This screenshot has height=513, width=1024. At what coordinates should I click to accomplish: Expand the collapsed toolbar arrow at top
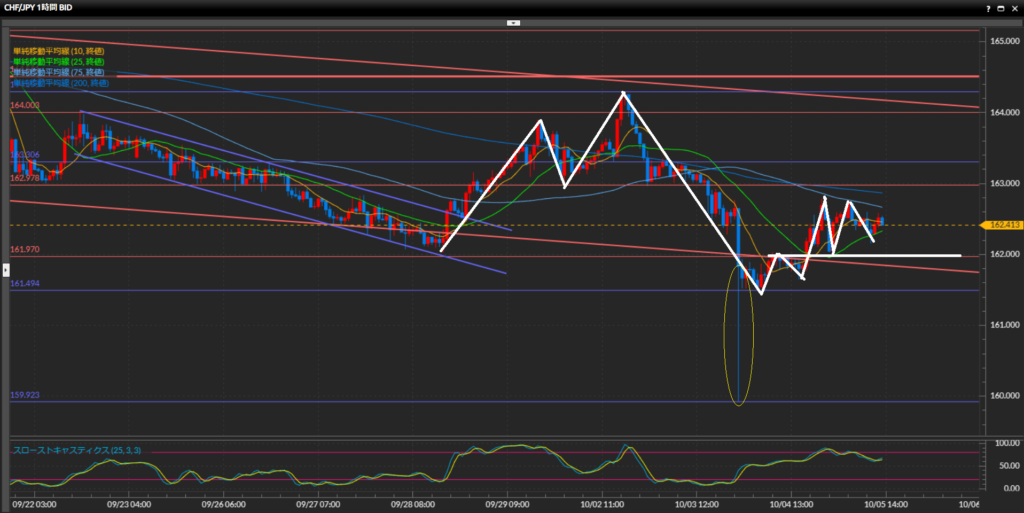click(x=512, y=21)
